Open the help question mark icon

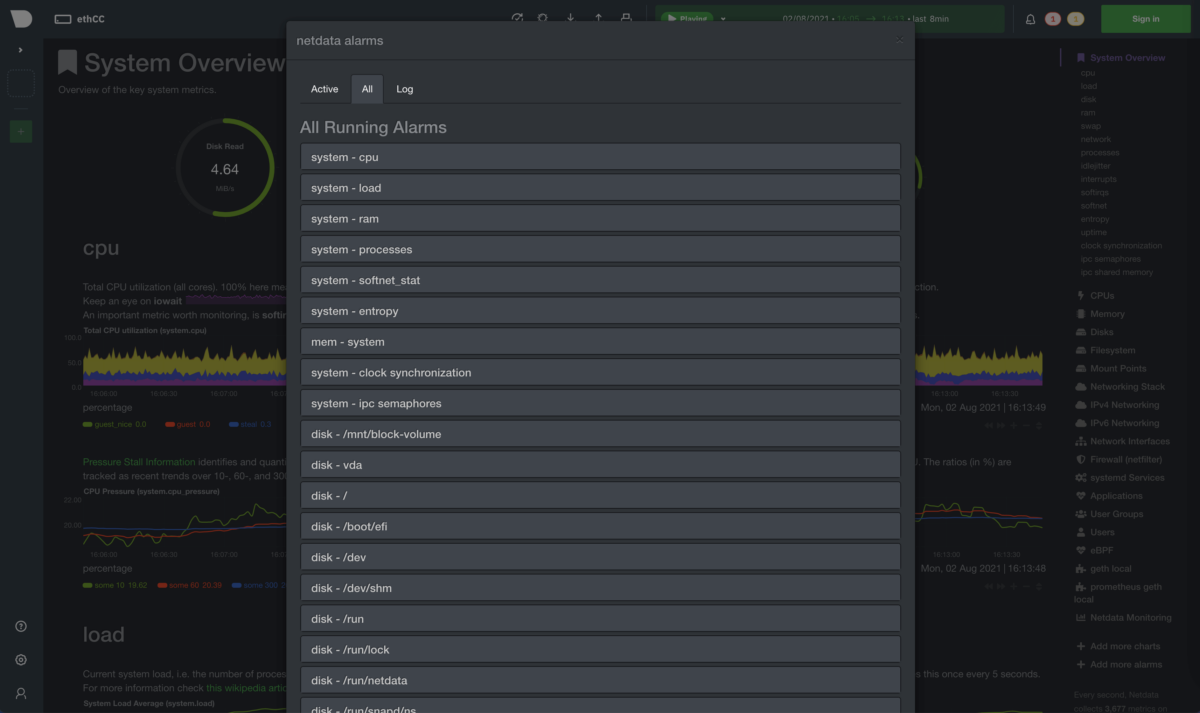pyautogui.click(x=21, y=627)
